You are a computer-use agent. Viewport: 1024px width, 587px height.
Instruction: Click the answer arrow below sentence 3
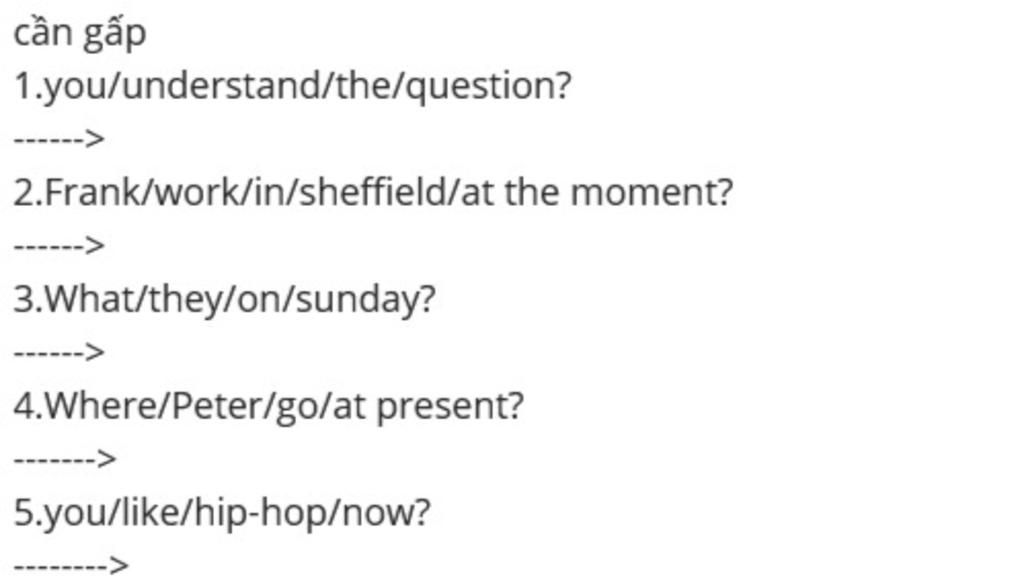pyautogui.click(x=59, y=352)
